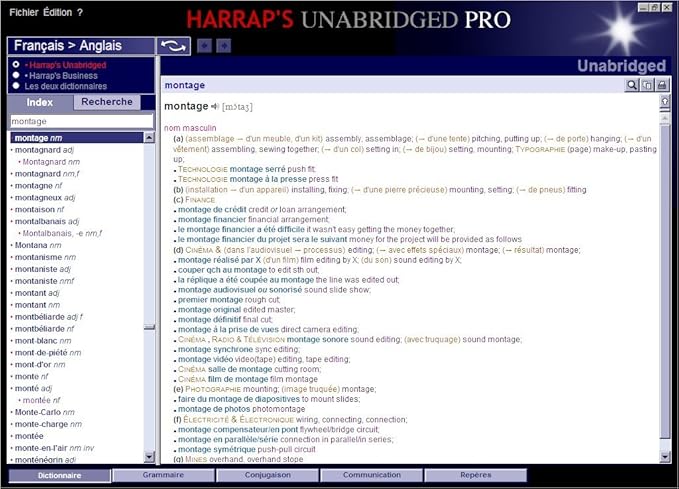
Task: Select 'mont-d'or nm' in the word list
Action: [40, 364]
